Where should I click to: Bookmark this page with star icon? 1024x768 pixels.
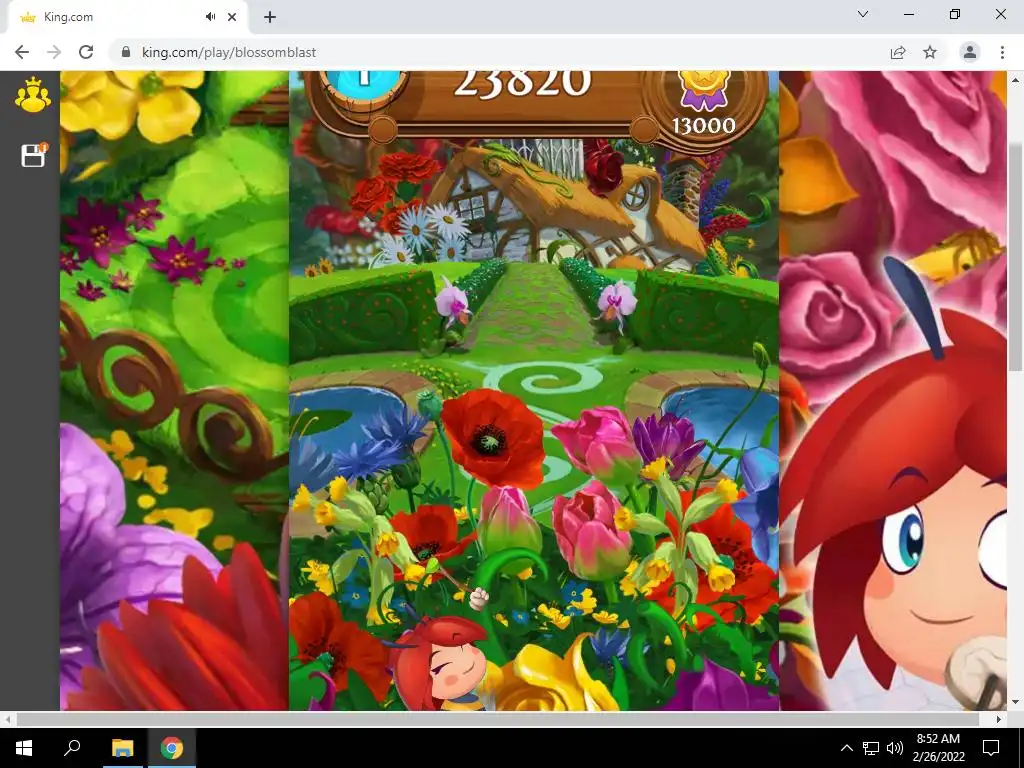tap(930, 52)
